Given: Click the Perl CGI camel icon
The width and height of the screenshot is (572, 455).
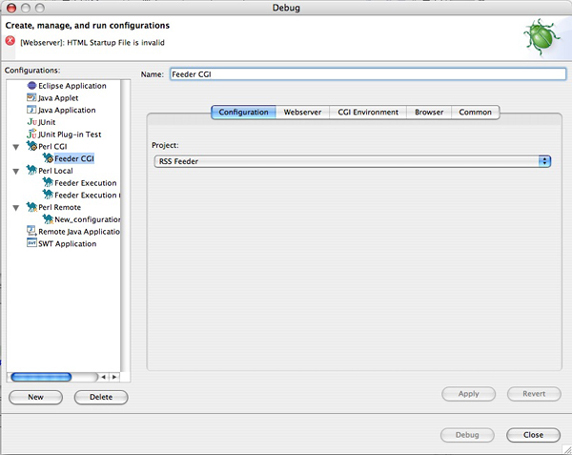Looking at the screenshot, I should (32, 146).
